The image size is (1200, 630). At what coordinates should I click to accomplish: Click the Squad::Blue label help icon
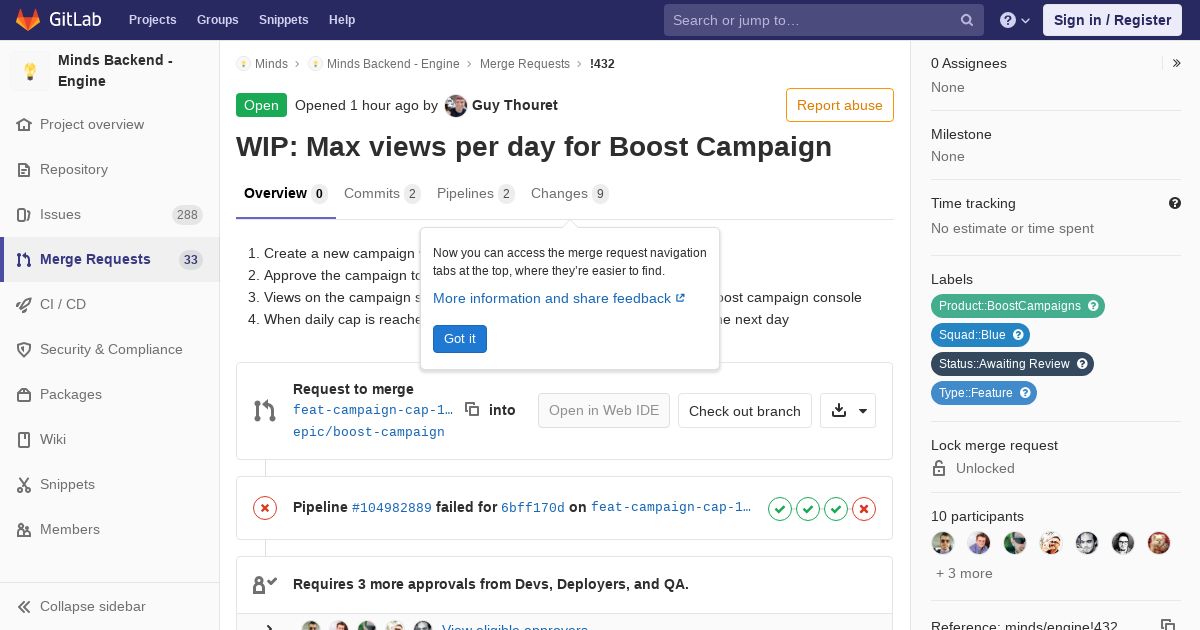point(1018,335)
